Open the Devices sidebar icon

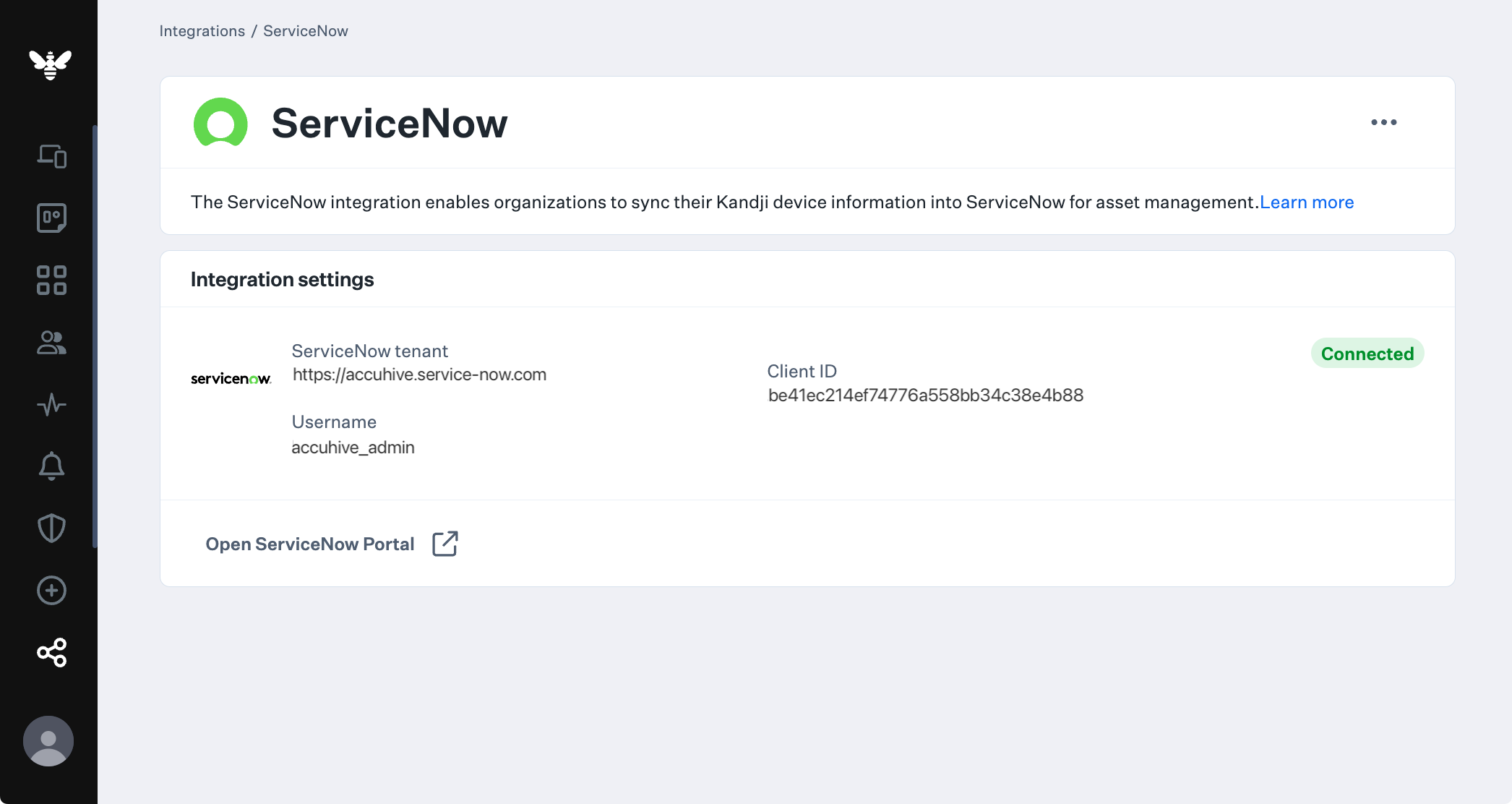click(51, 155)
